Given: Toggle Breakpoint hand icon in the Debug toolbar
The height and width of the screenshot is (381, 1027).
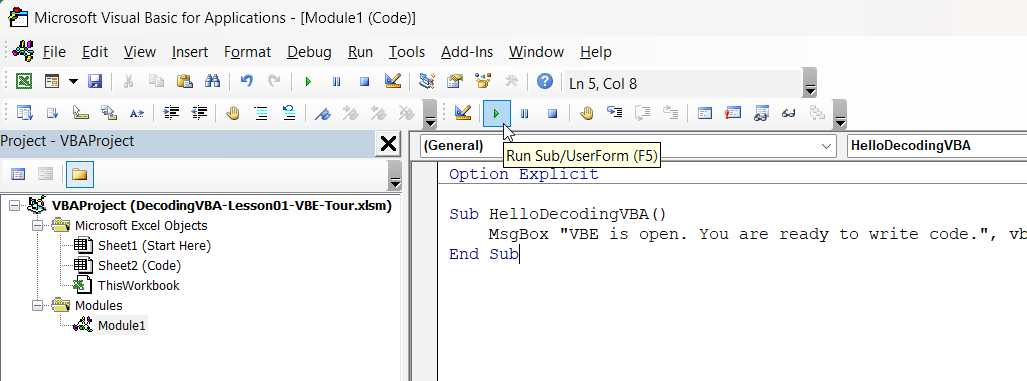Looking at the screenshot, I should [x=586, y=113].
